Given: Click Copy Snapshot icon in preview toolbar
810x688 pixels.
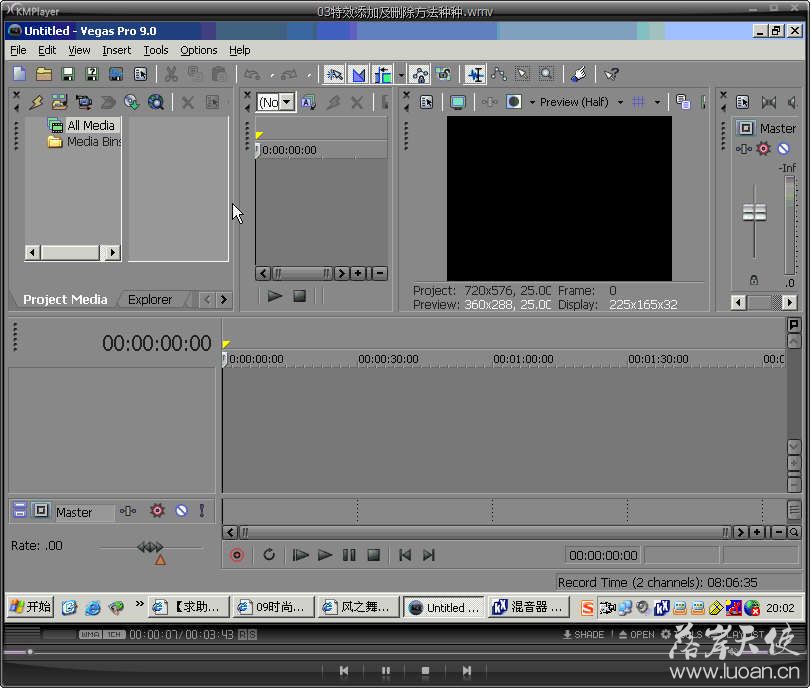Looking at the screenshot, I should coord(683,102).
